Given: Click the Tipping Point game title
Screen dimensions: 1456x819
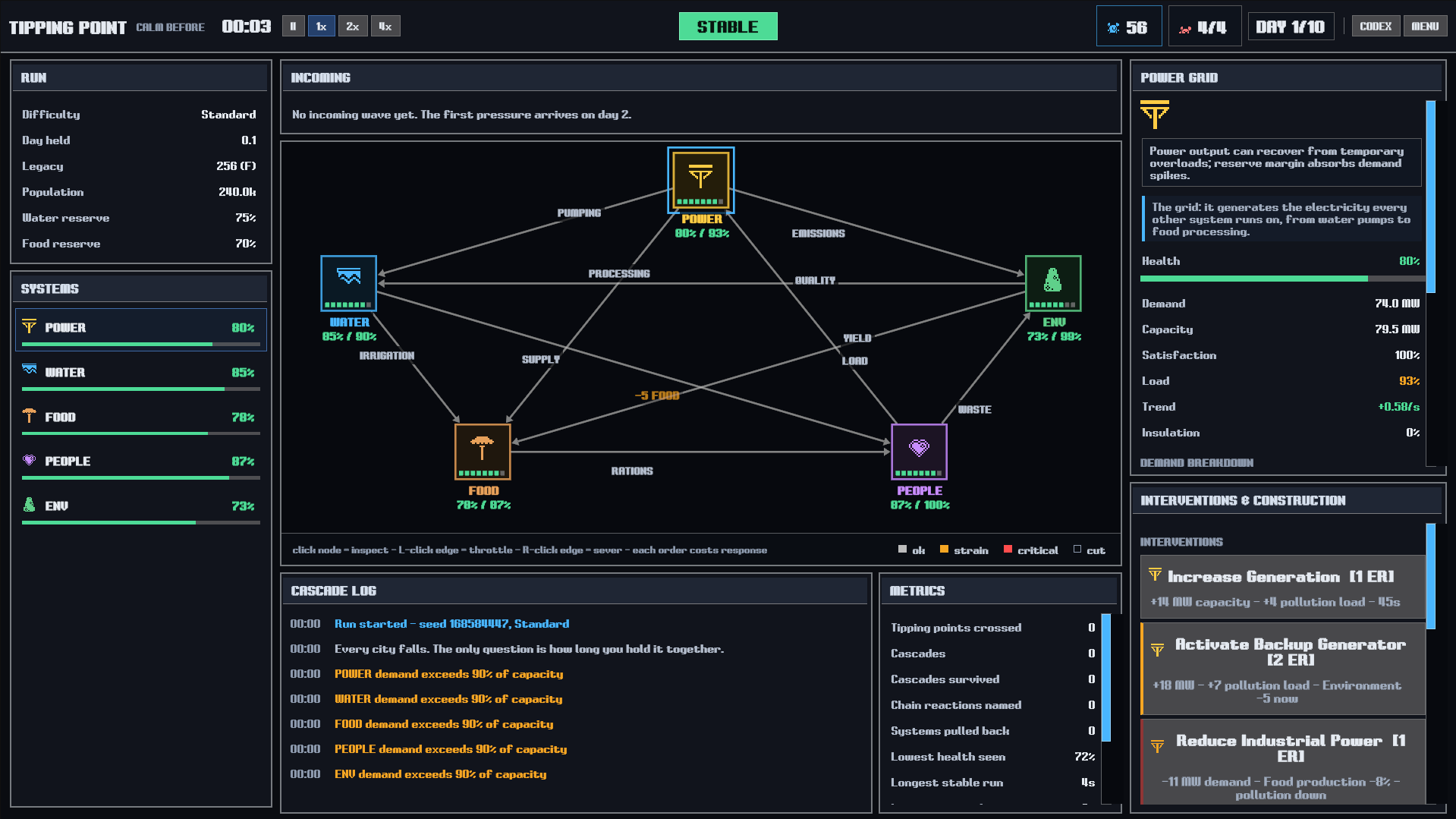Looking at the screenshot, I should click(68, 27).
